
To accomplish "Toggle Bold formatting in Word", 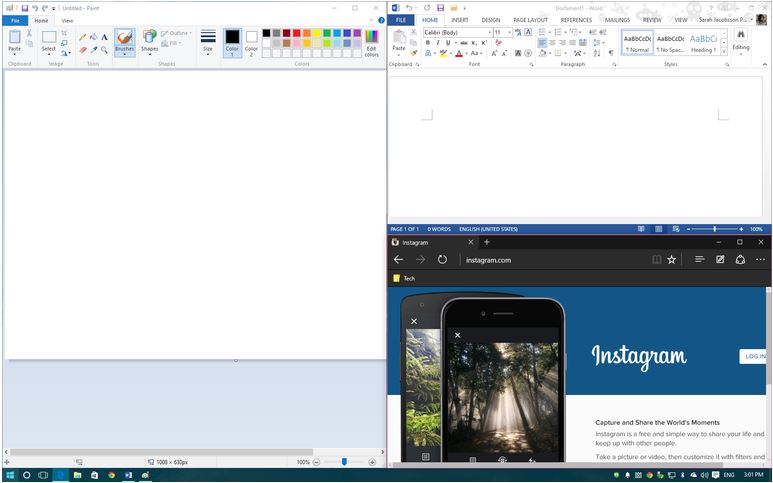I will [x=428, y=43].
